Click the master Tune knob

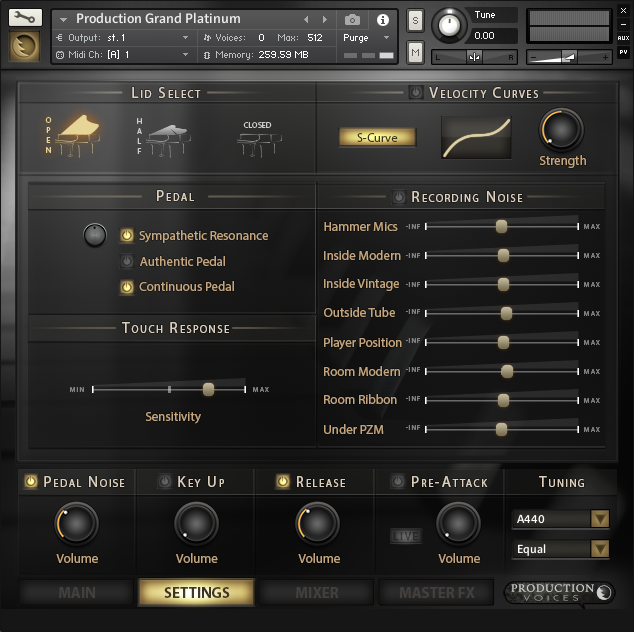tap(449, 26)
